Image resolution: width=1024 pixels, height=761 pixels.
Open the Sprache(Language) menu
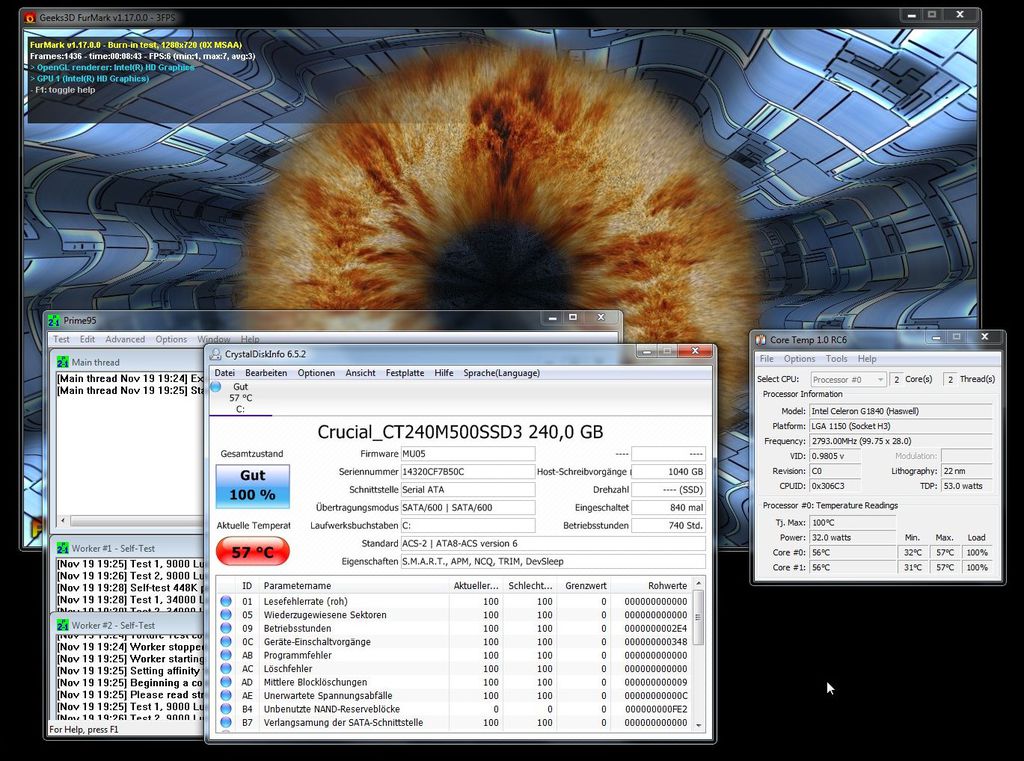coord(502,373)
